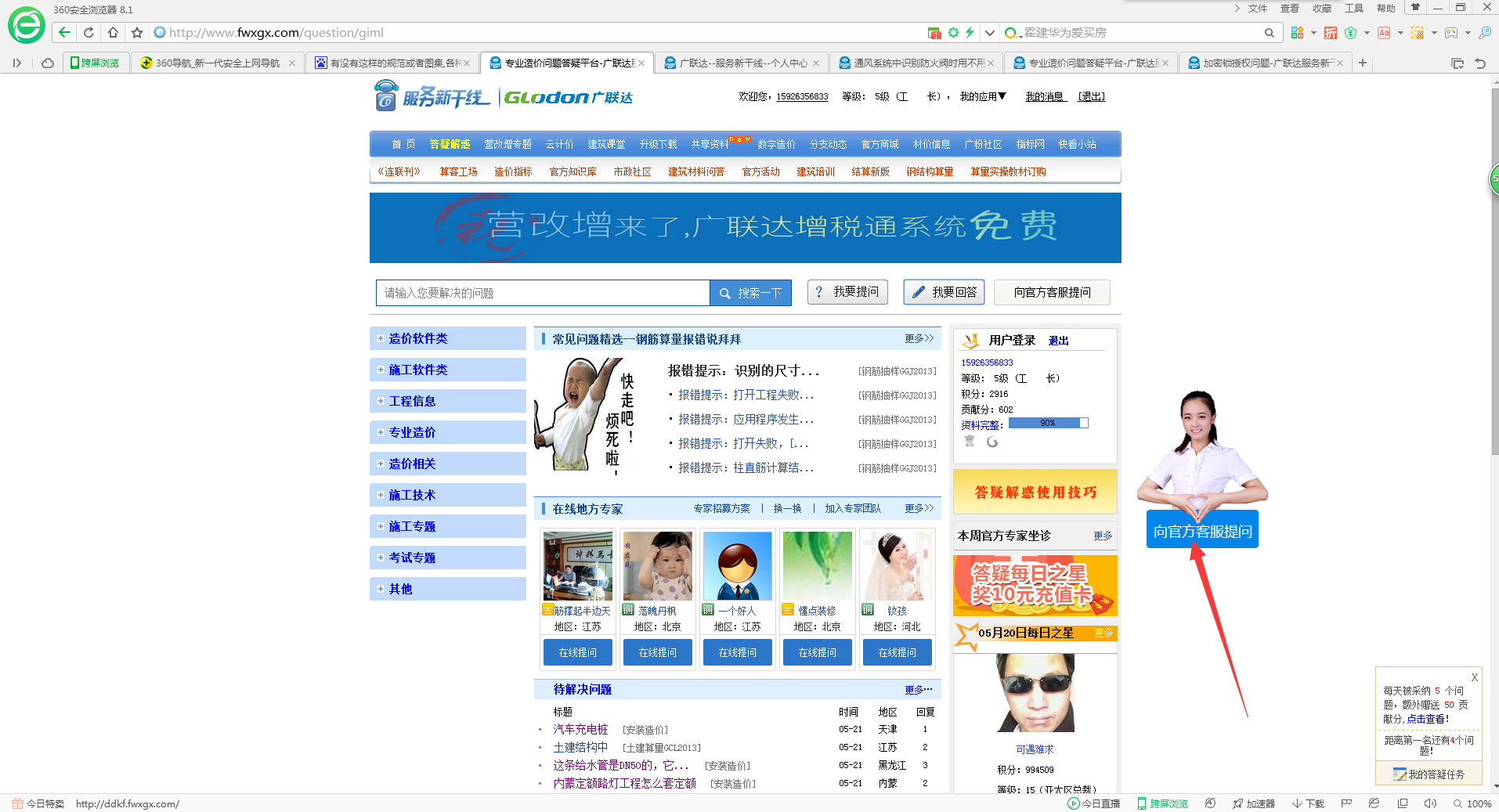Viewport: 1499px width, 812px height.
Task: Click the cloud icon beside the tab bar
Action: click(48, 63)
